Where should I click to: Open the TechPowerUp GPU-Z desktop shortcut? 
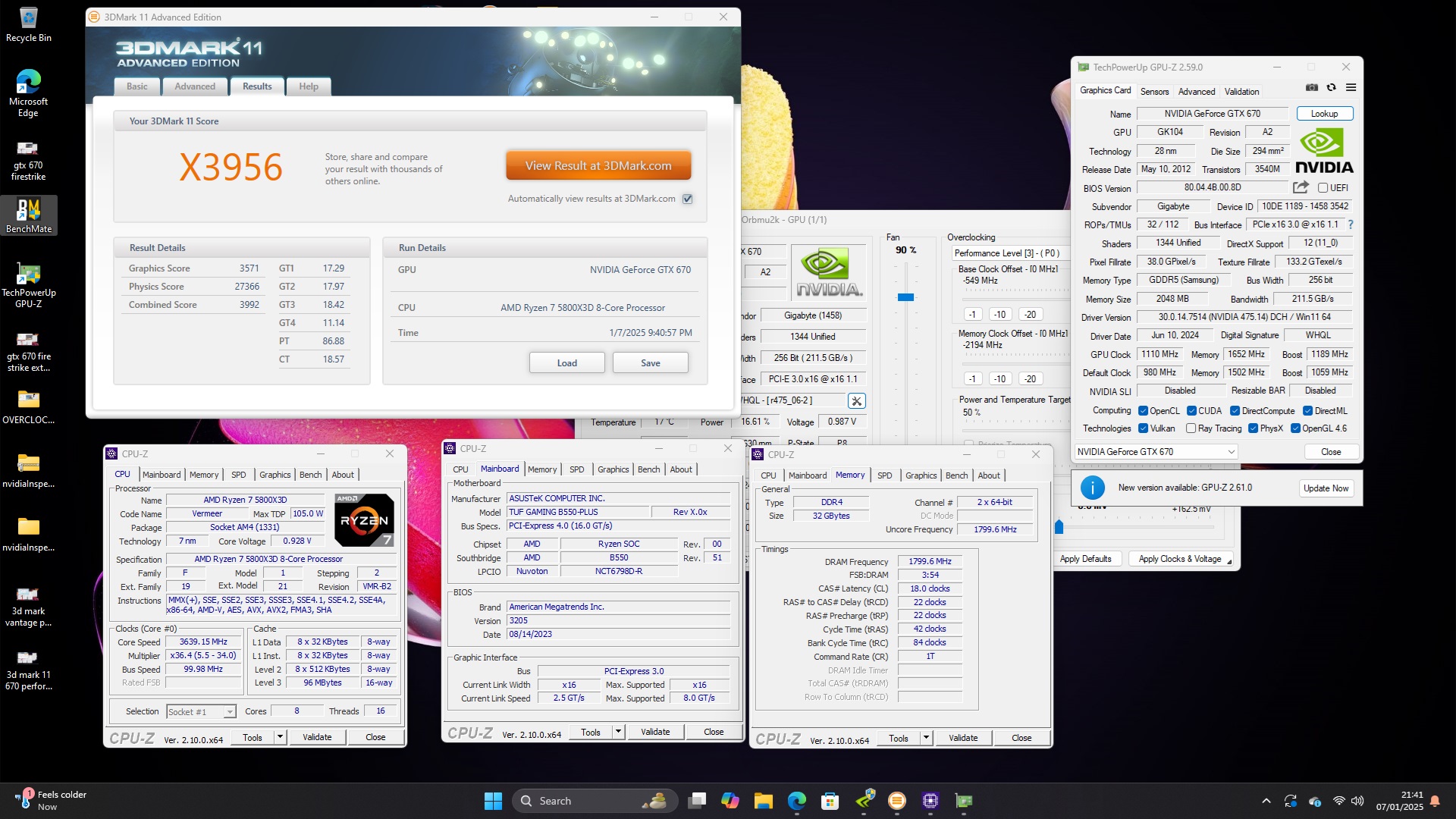[x=28, y=285]
